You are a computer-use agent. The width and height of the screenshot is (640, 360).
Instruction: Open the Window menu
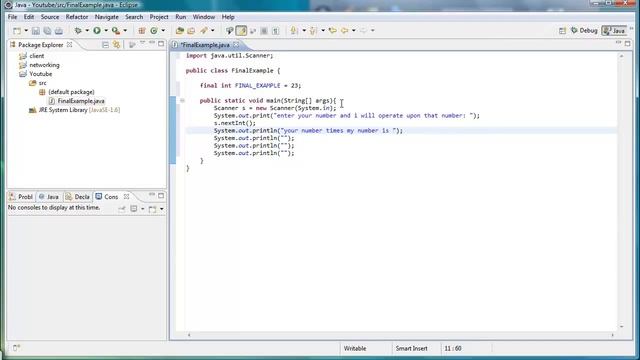pos(204,17)
